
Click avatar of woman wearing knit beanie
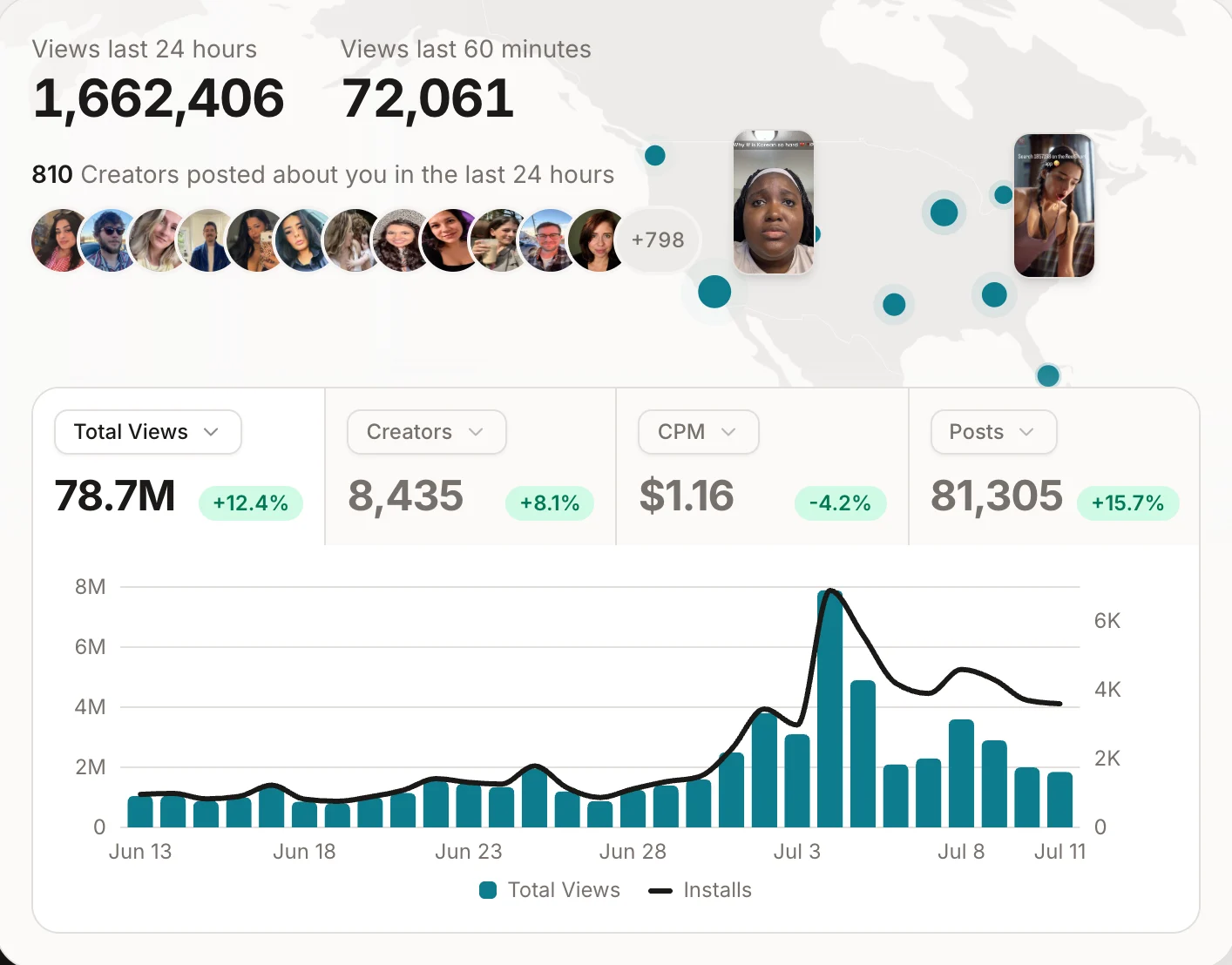click(x=402, y=240)
